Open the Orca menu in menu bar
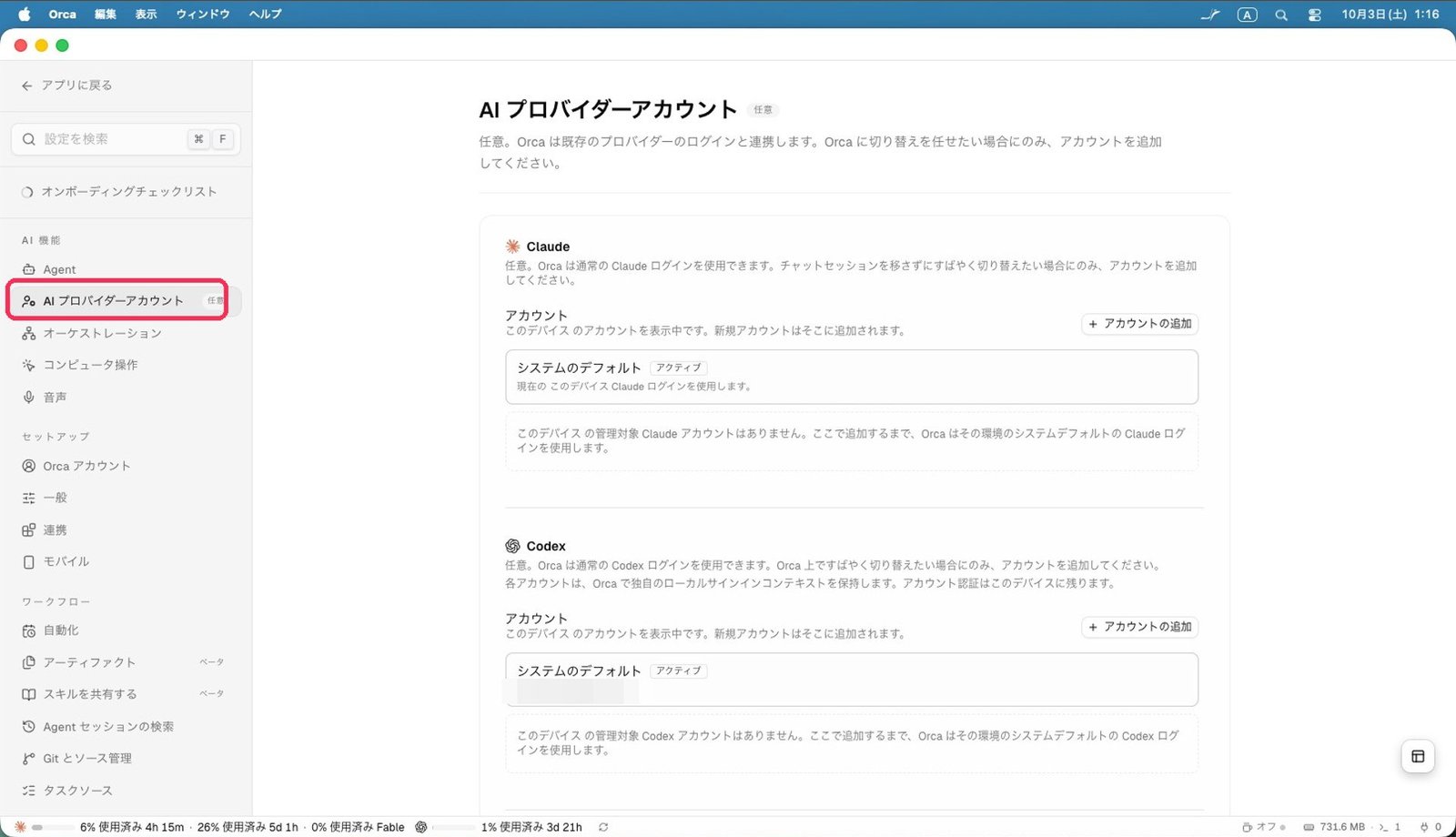This screenshot has width=1456, height=837. pyautogui.click(x=63, y=14)
